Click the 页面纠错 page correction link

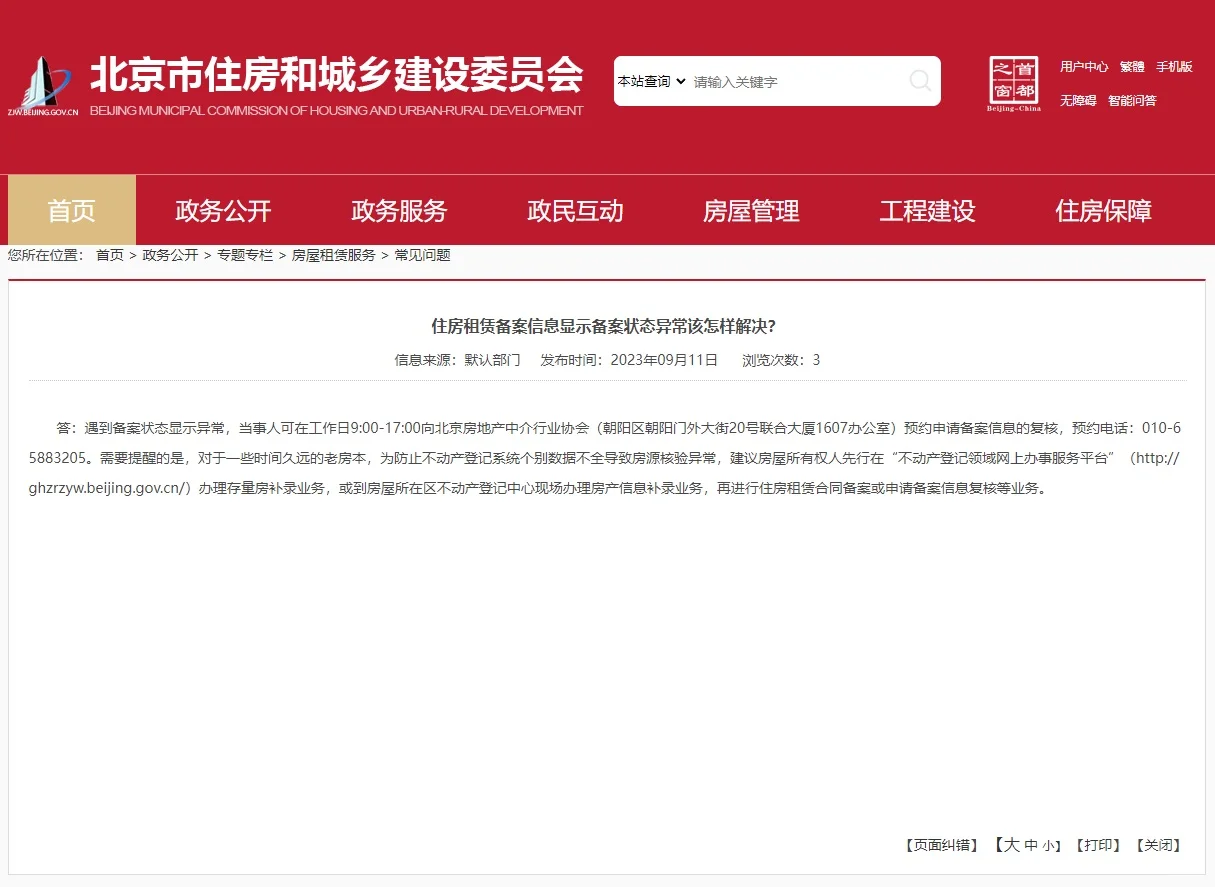tap(942, 845)
